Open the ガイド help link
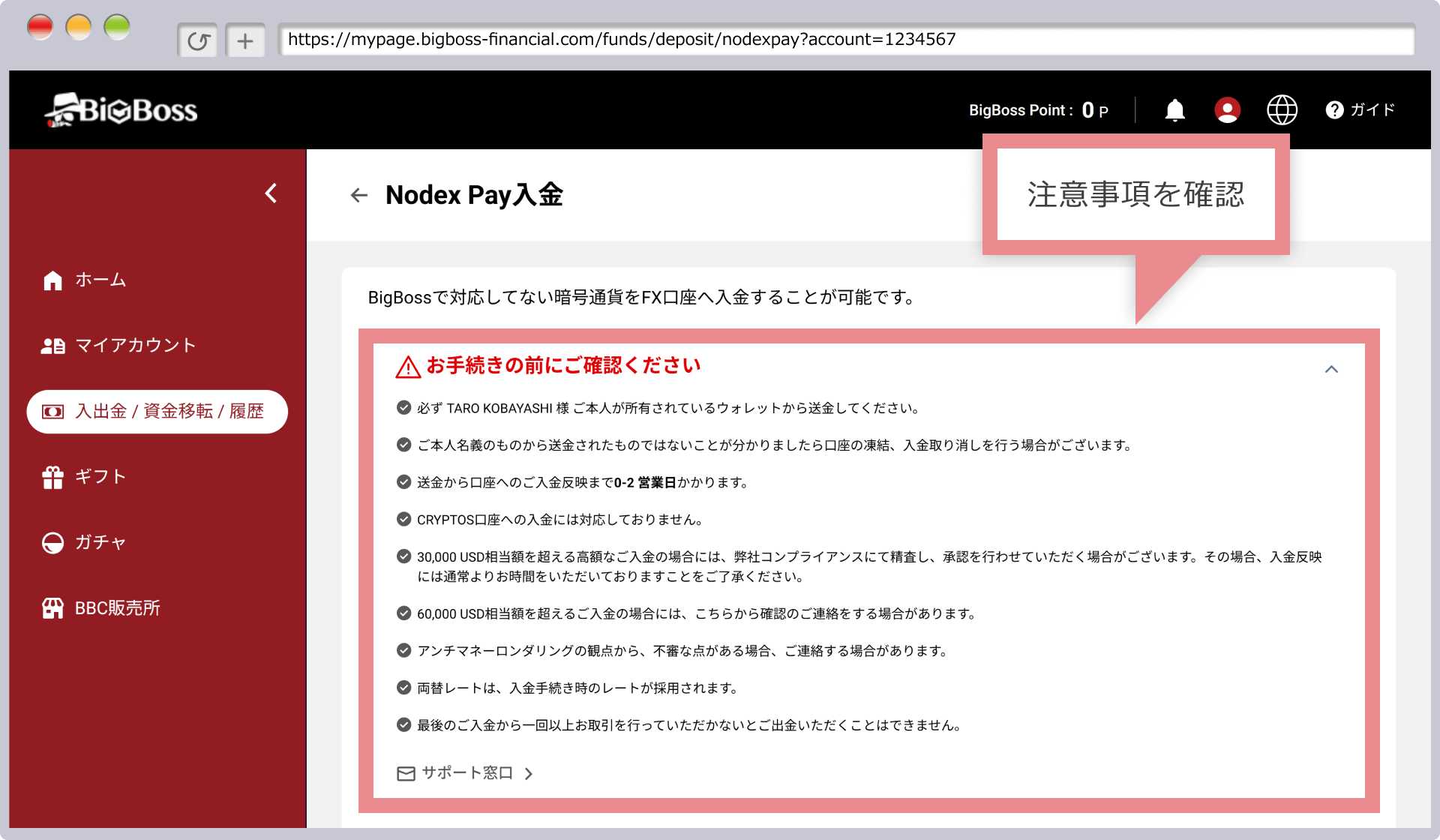1440x840 pixels. tap(1360, 110)
